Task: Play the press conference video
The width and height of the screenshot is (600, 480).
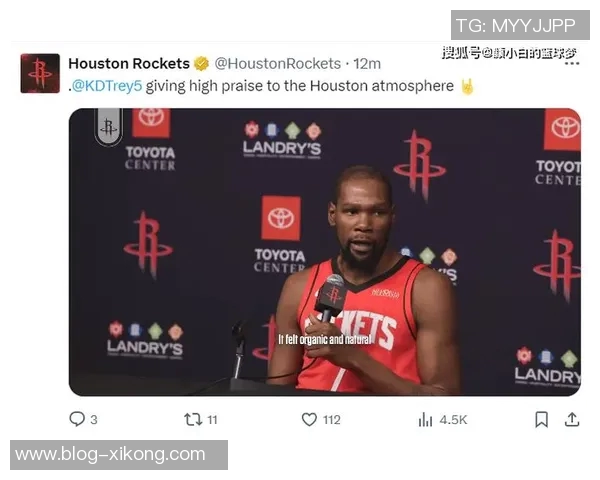Action: point(325,252)
